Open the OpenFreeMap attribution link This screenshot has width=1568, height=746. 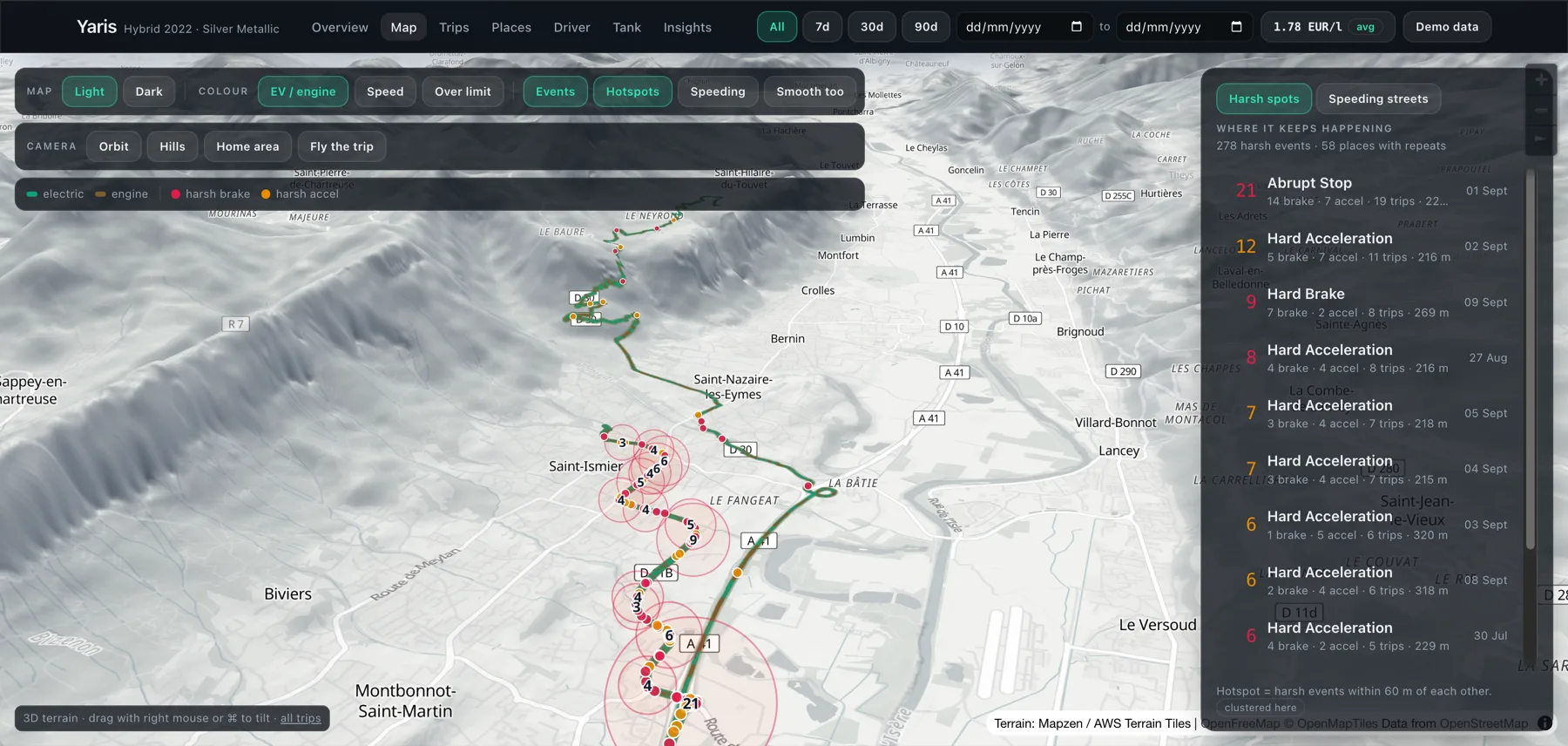pos(1240,723)
